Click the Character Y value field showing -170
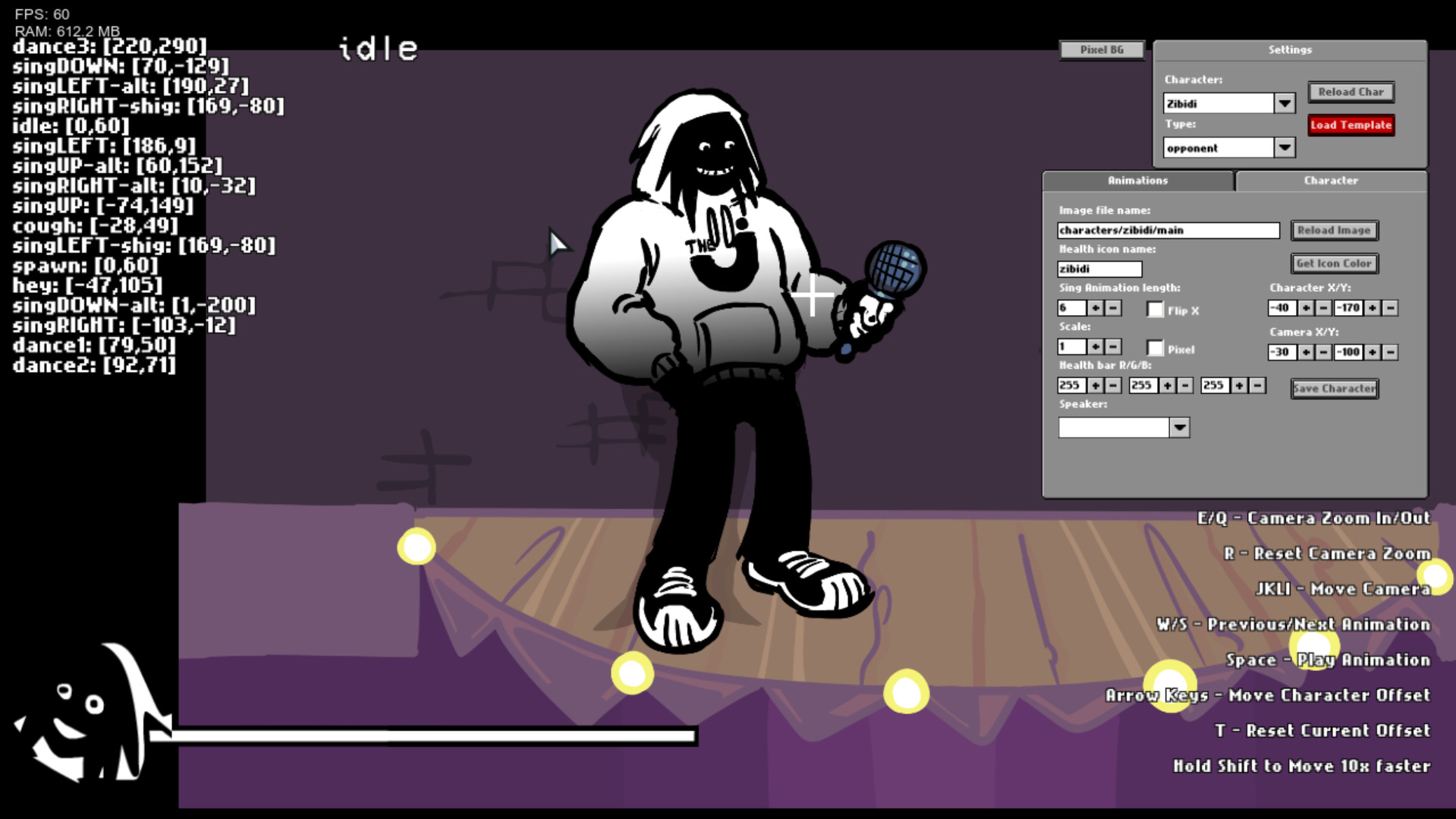The height and width of the screenshot is (819, 1456). [x=1348, y=307]
